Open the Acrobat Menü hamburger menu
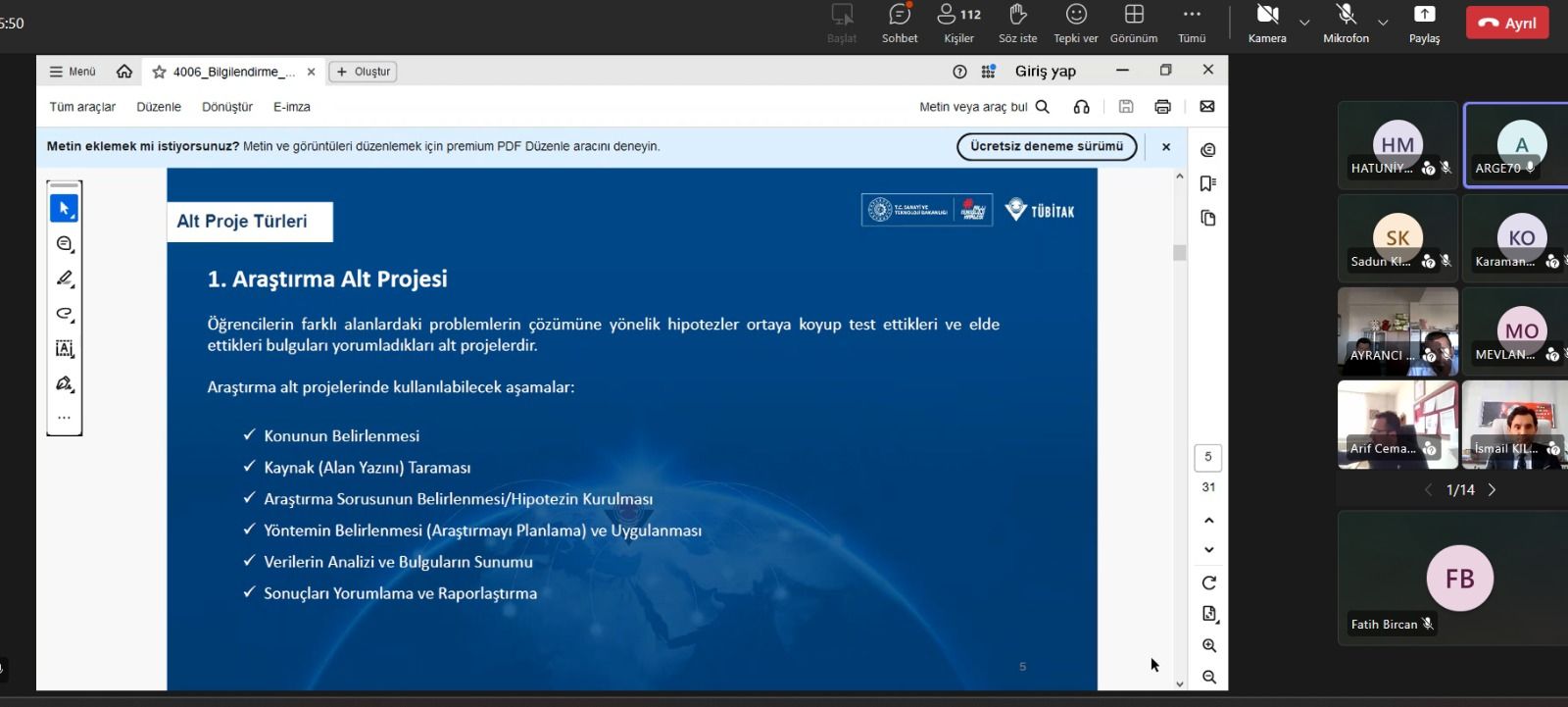The width and height of the screenshot is (1568, 707). pos(73,72)
